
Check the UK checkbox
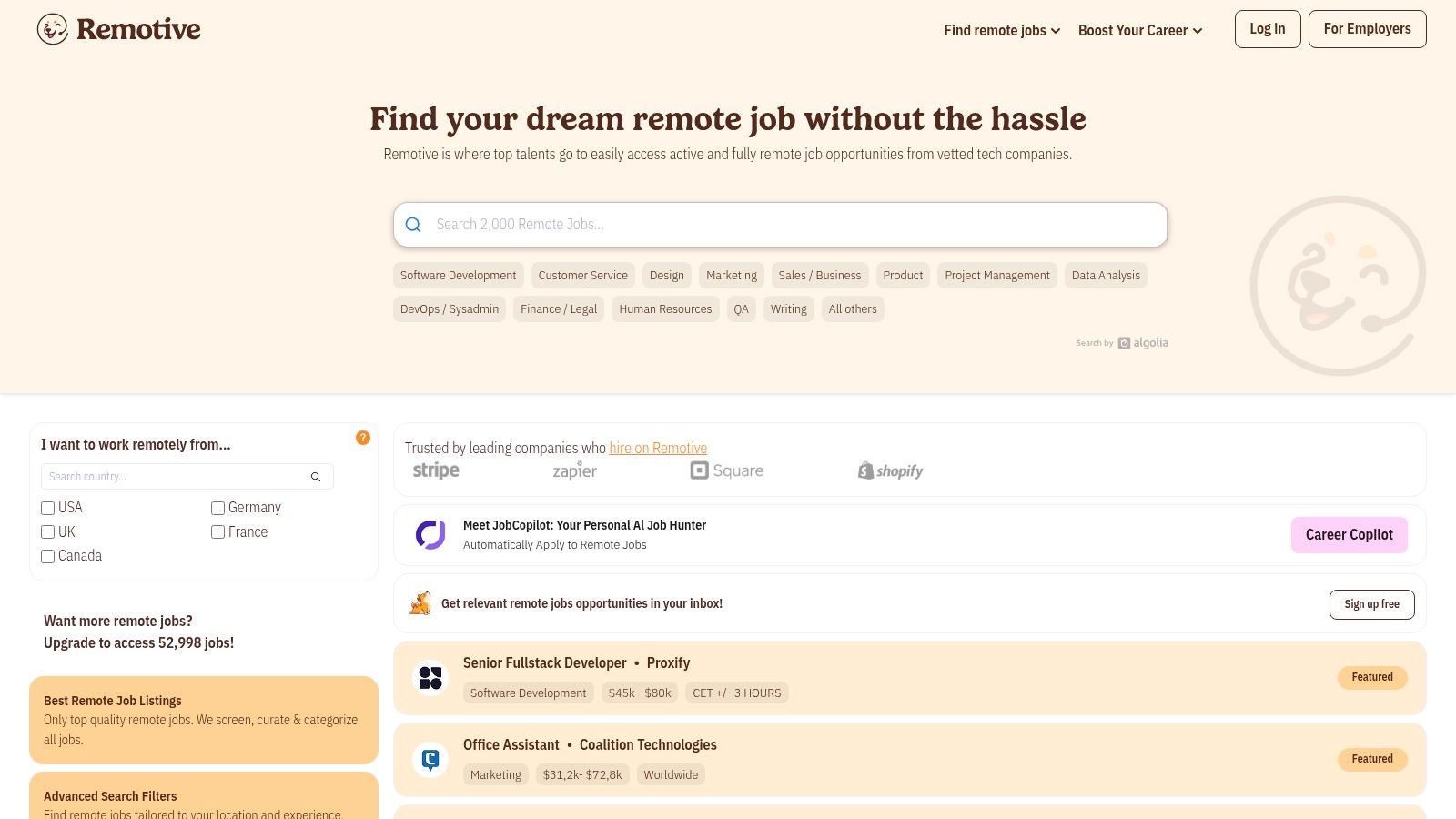coord(47,532)
